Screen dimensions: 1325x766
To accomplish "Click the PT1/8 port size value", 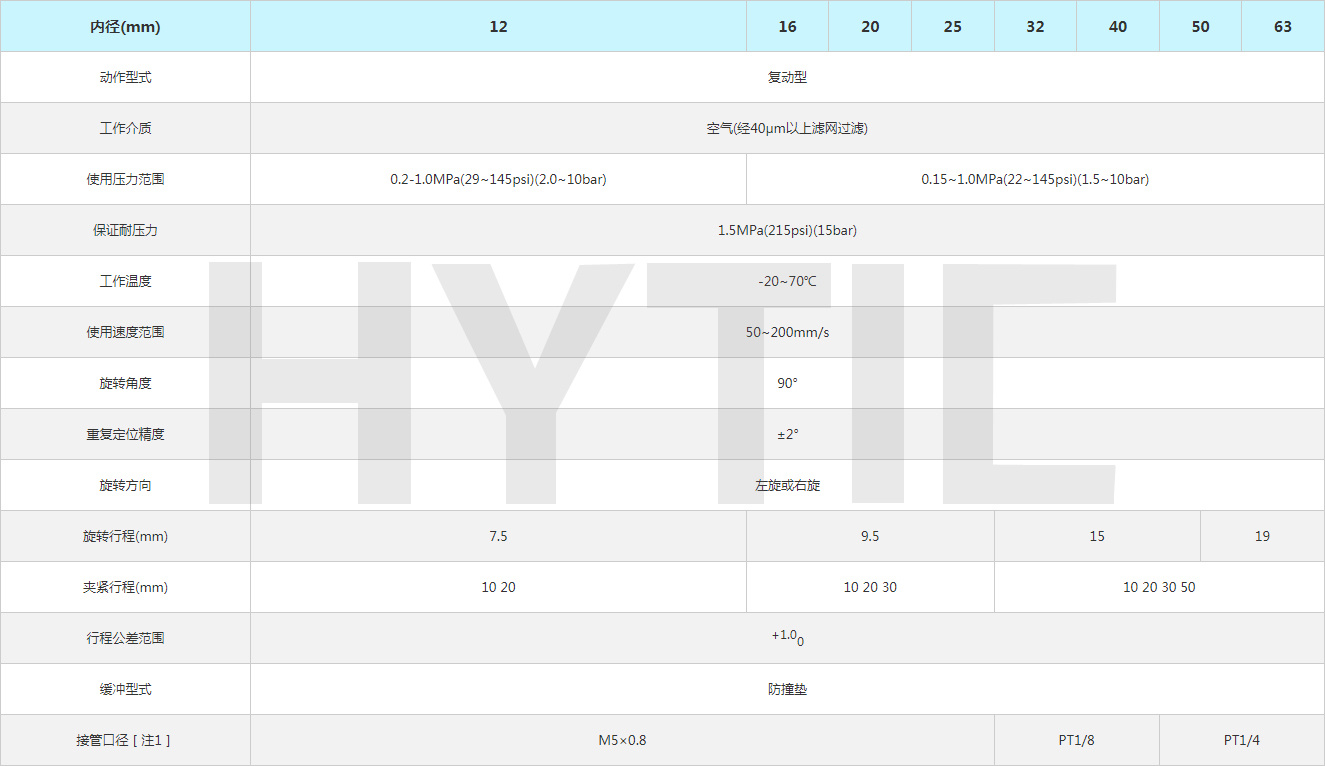I will coord(1077,740).
